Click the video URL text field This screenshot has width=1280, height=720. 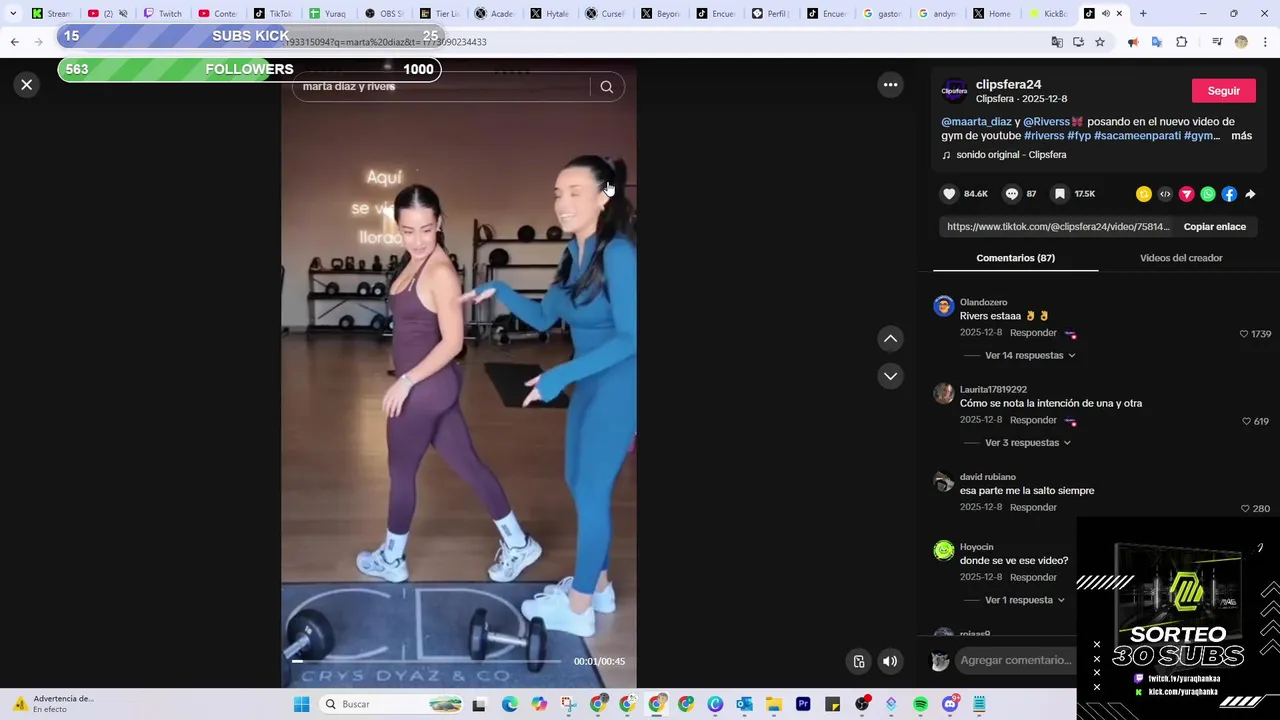tap(1058, 227)
